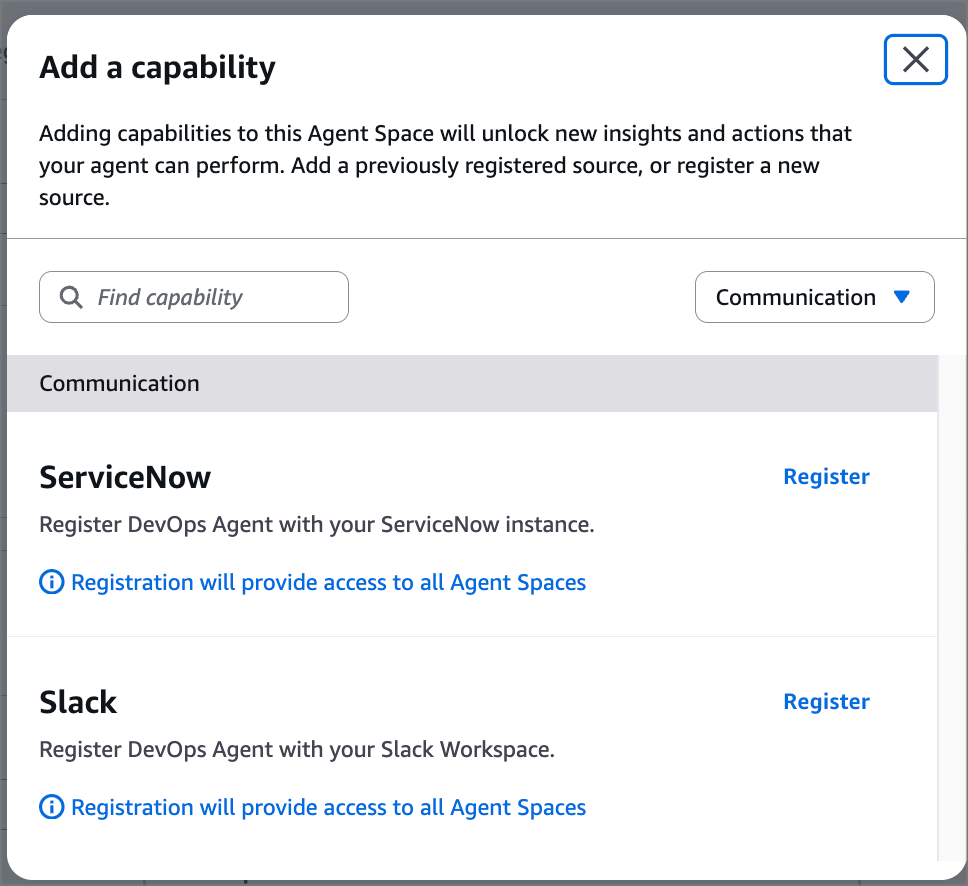Click the info icon under Slack
This screenshot has width=968, height=886.
coord(51,807)
